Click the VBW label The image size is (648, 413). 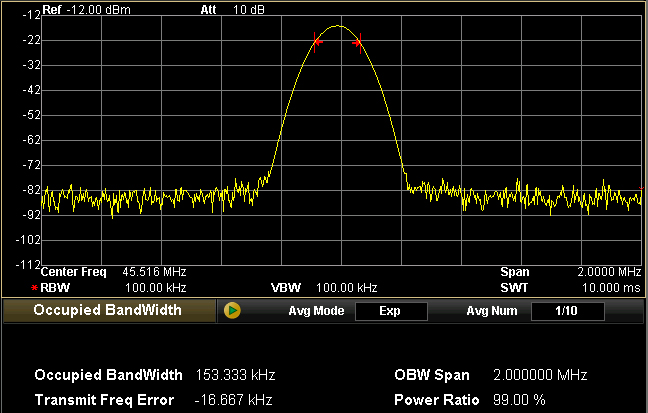point(286,288)
